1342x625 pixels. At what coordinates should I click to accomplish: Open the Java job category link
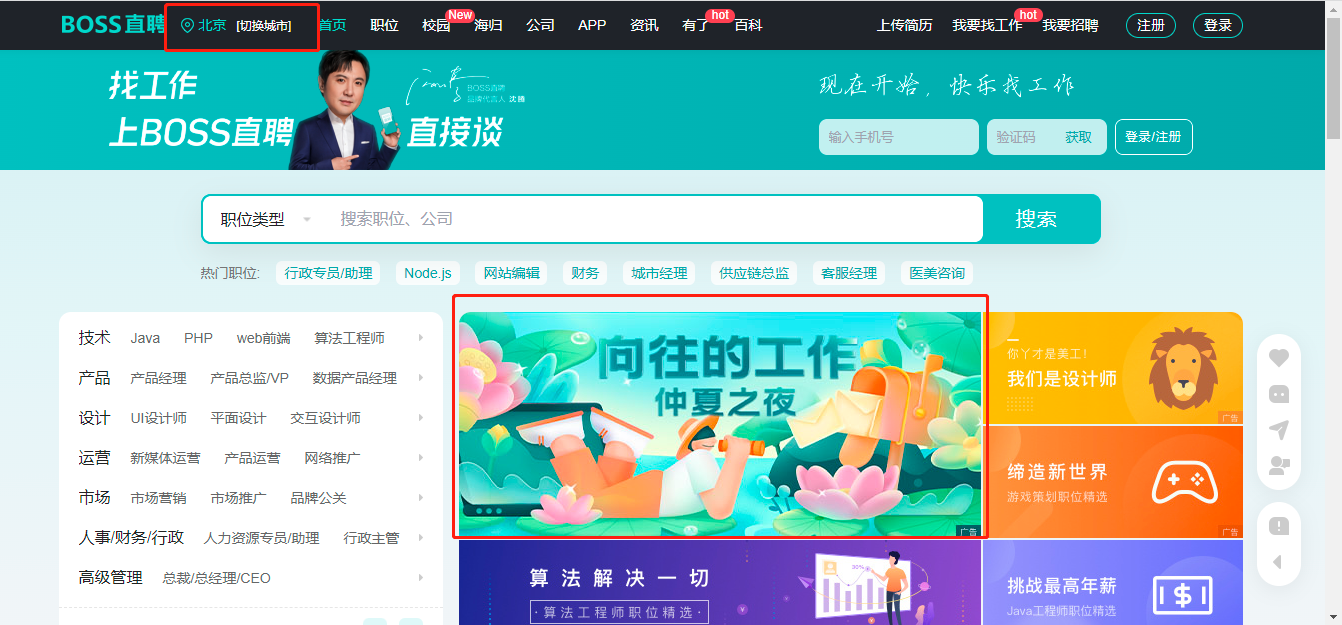(x=145, y=338)
